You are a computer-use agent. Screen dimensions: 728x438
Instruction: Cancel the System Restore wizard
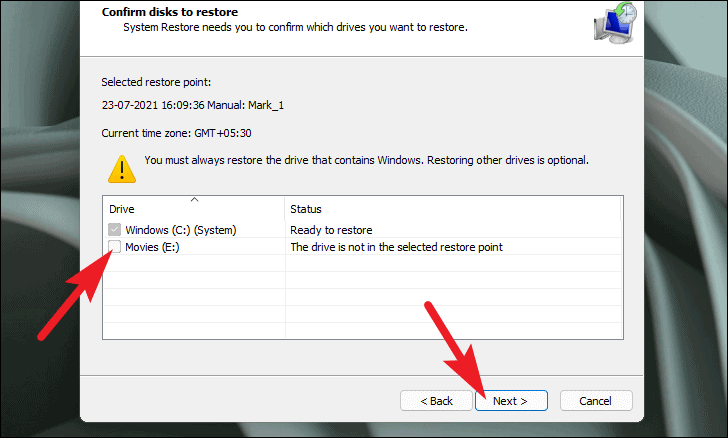click(x=596, y=401)
